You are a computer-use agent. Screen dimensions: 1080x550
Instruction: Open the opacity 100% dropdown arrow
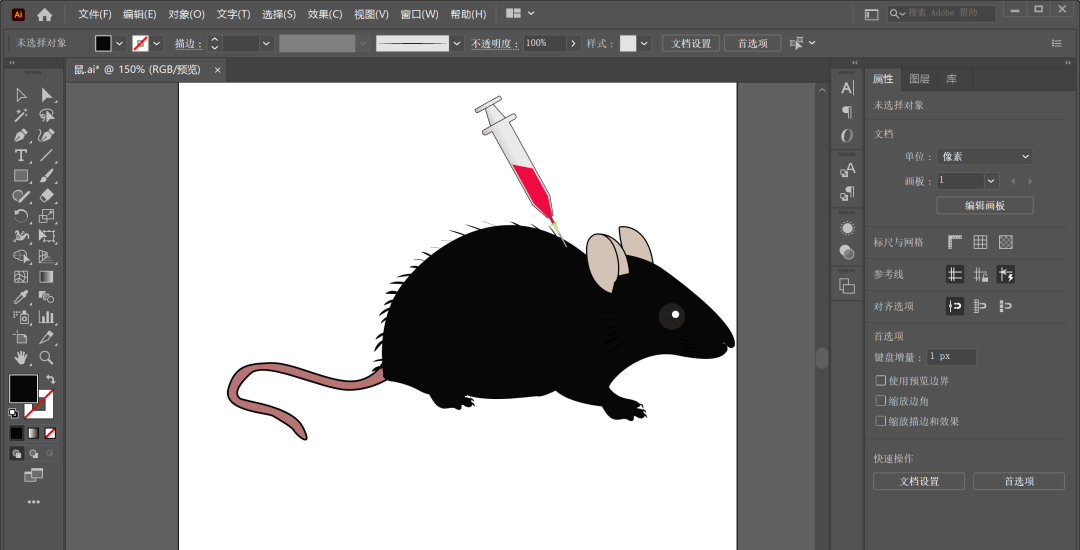pos(573,43)
